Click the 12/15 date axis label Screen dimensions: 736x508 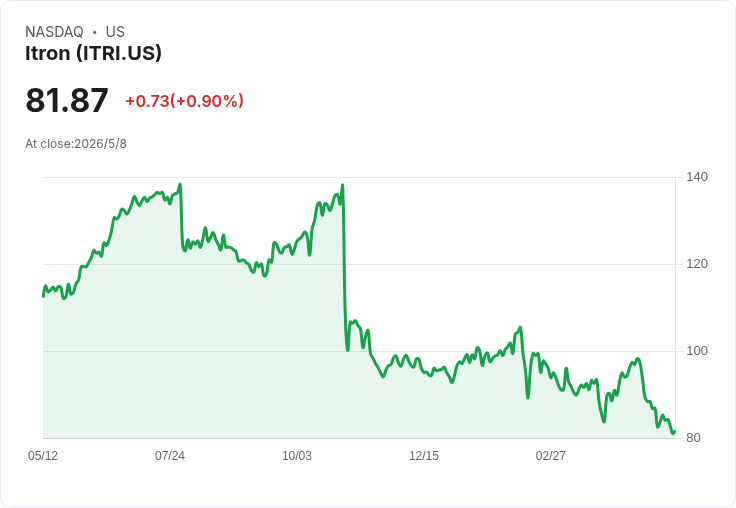pos(424,455)
